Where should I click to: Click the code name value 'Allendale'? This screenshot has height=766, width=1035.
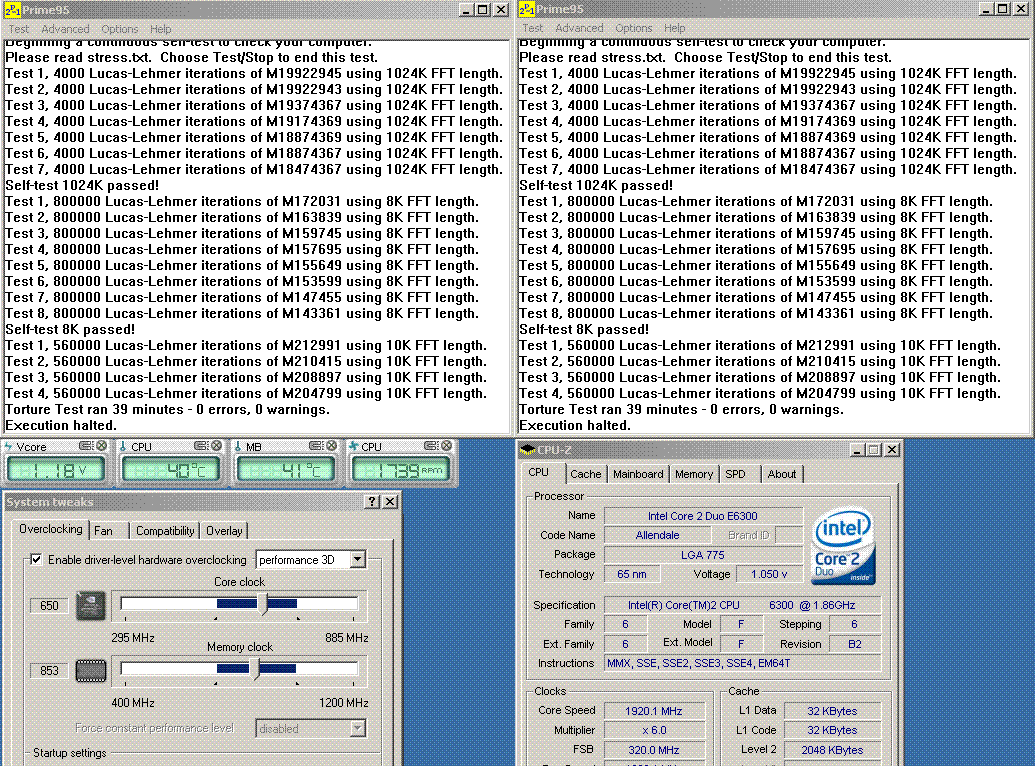(x=657, y=535)
